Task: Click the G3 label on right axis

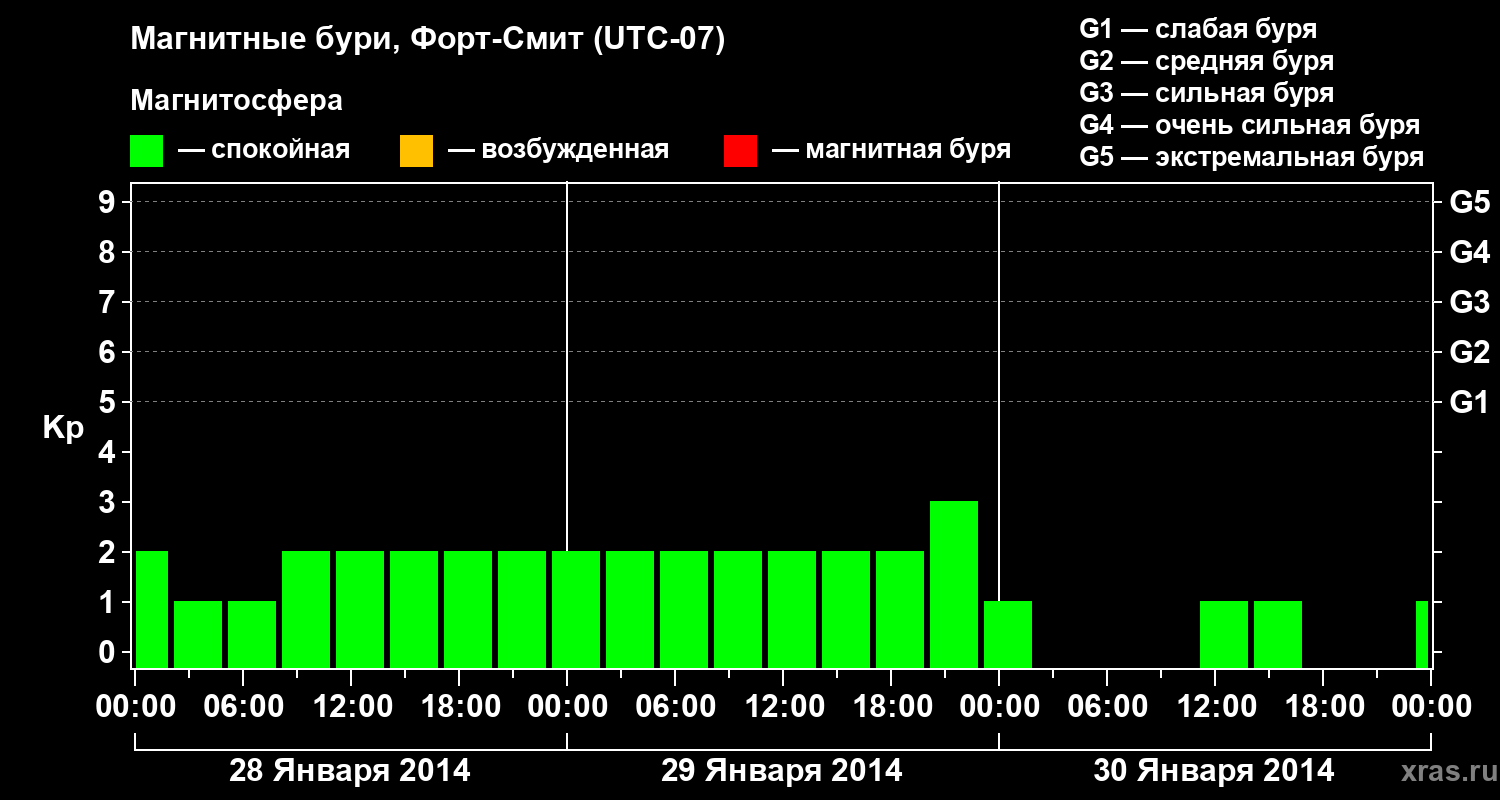Action: (1469, 302)
